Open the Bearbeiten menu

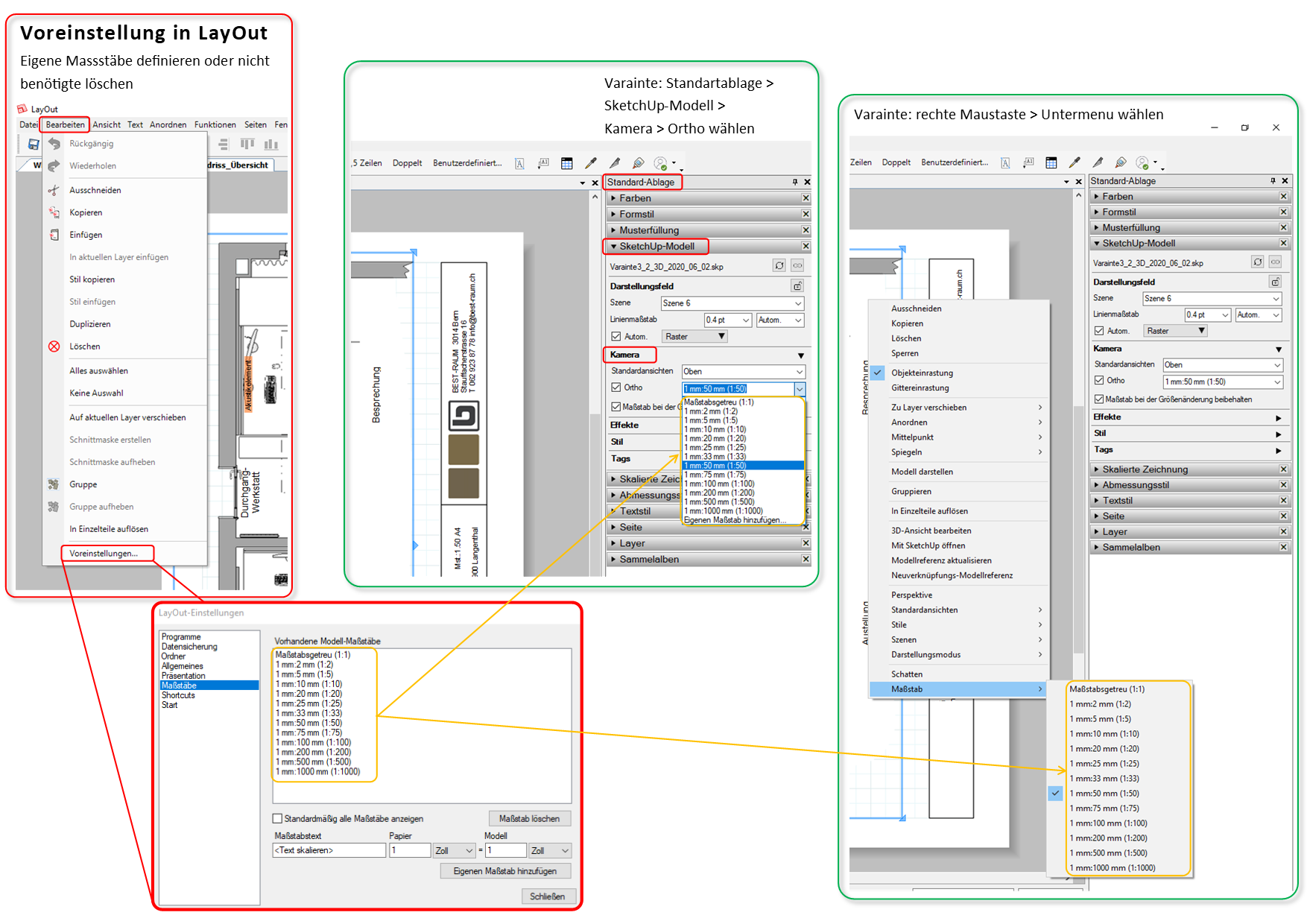point(65,124)
